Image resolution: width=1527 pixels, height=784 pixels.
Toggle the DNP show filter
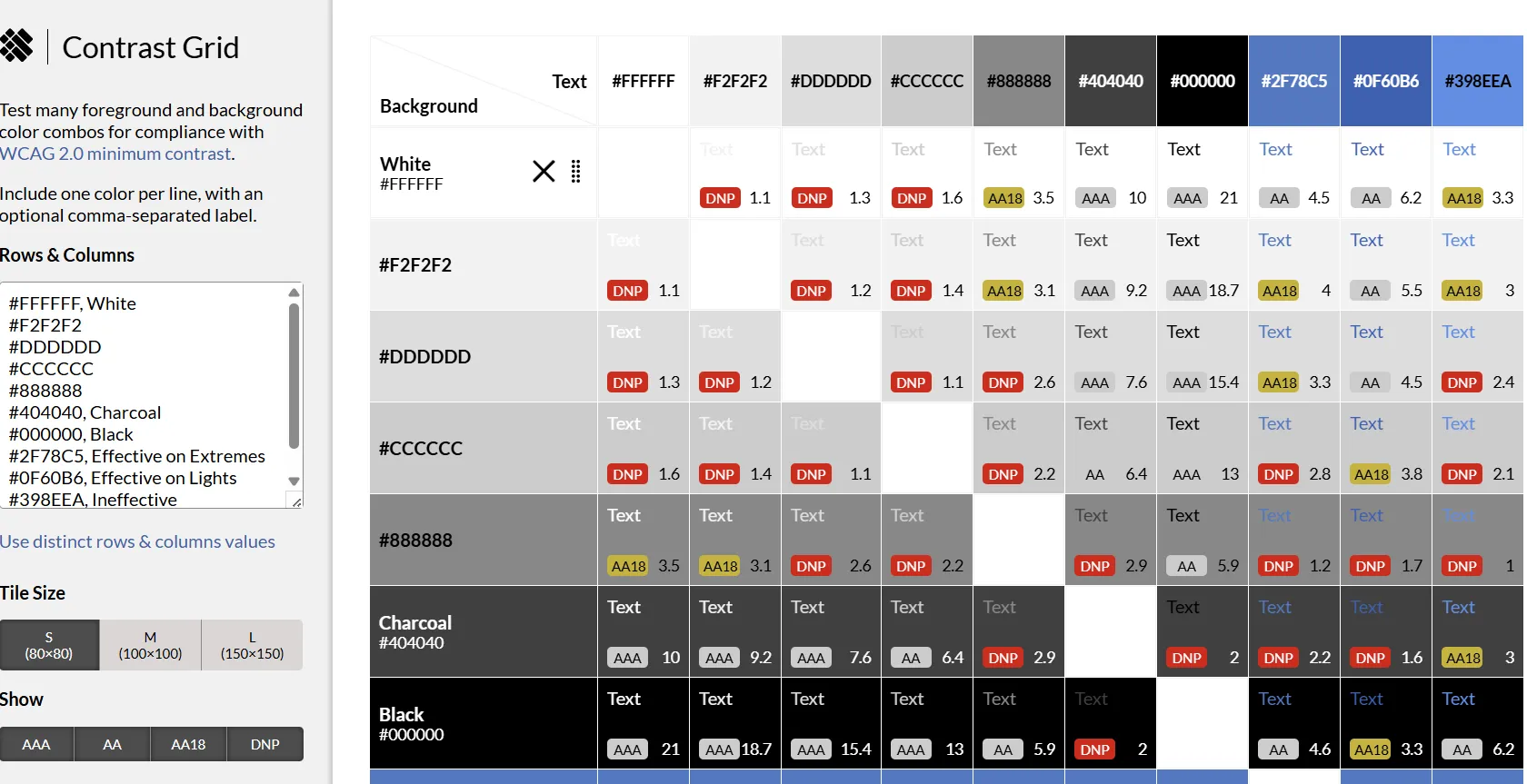coord(264,744)
